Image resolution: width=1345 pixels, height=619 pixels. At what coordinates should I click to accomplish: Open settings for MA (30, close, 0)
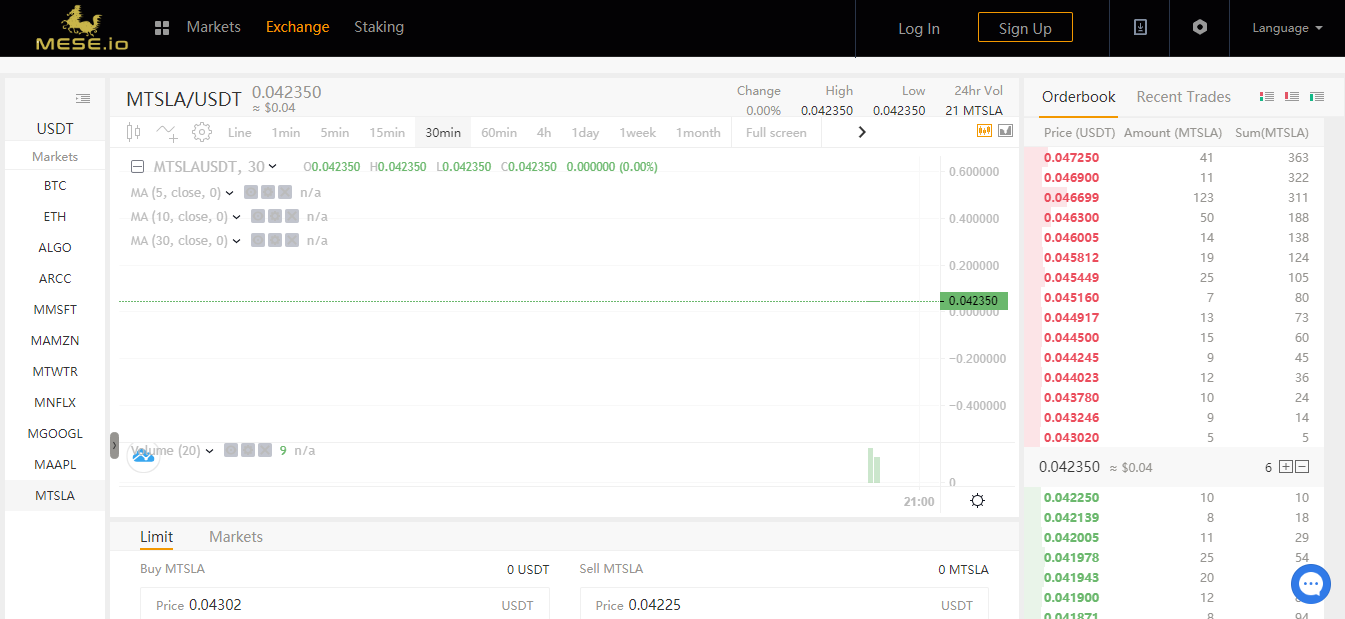pyautogui.click(x=275, y=240)
